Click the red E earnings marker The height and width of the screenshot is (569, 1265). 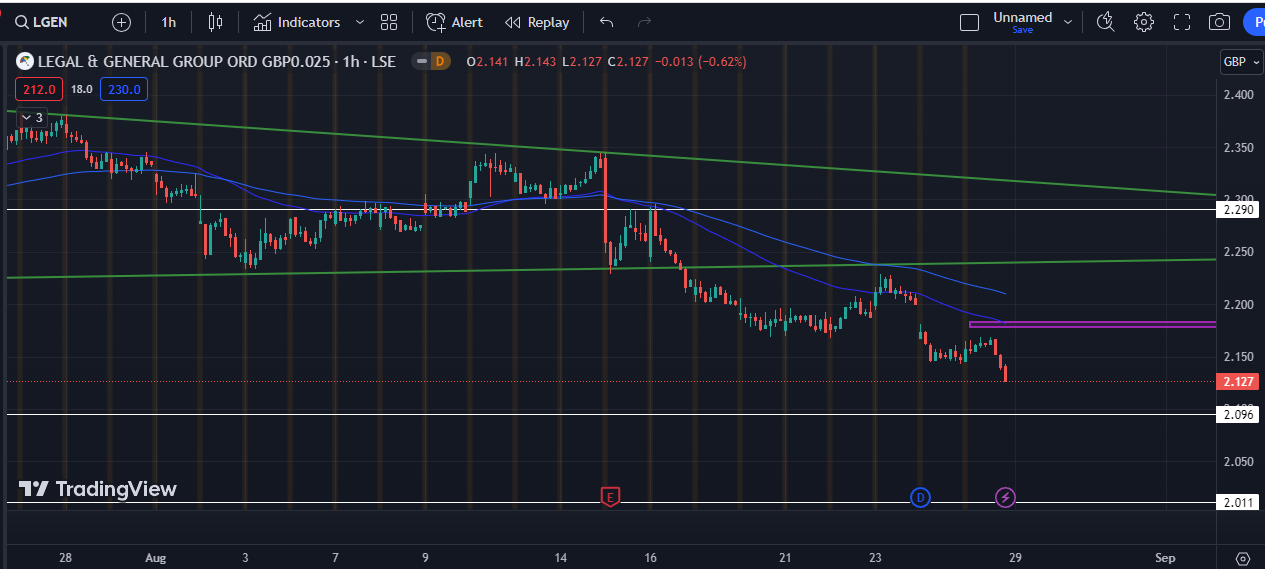[609, 496]
